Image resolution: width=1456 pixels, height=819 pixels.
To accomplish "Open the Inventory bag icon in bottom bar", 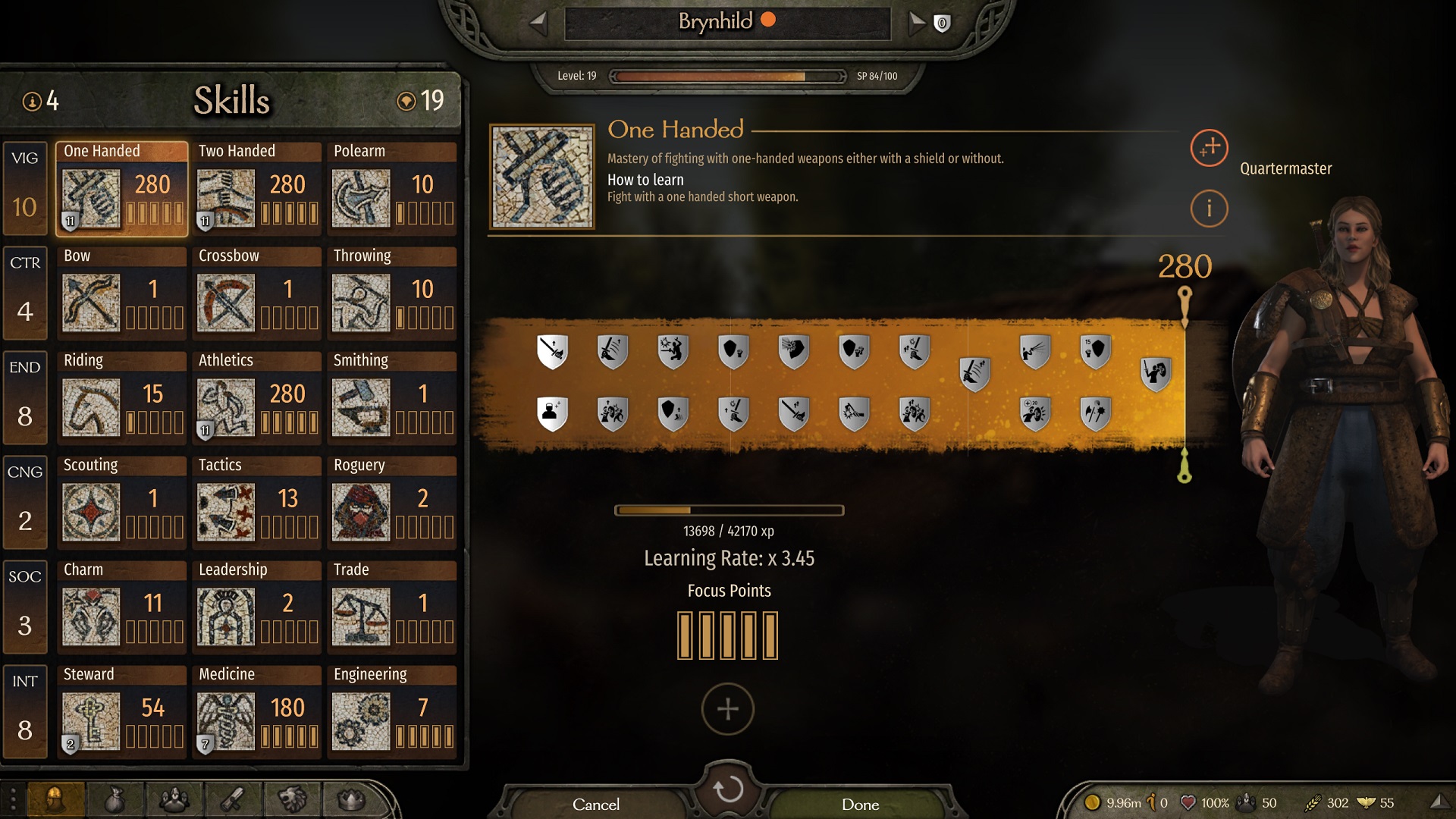I will 115,799.
